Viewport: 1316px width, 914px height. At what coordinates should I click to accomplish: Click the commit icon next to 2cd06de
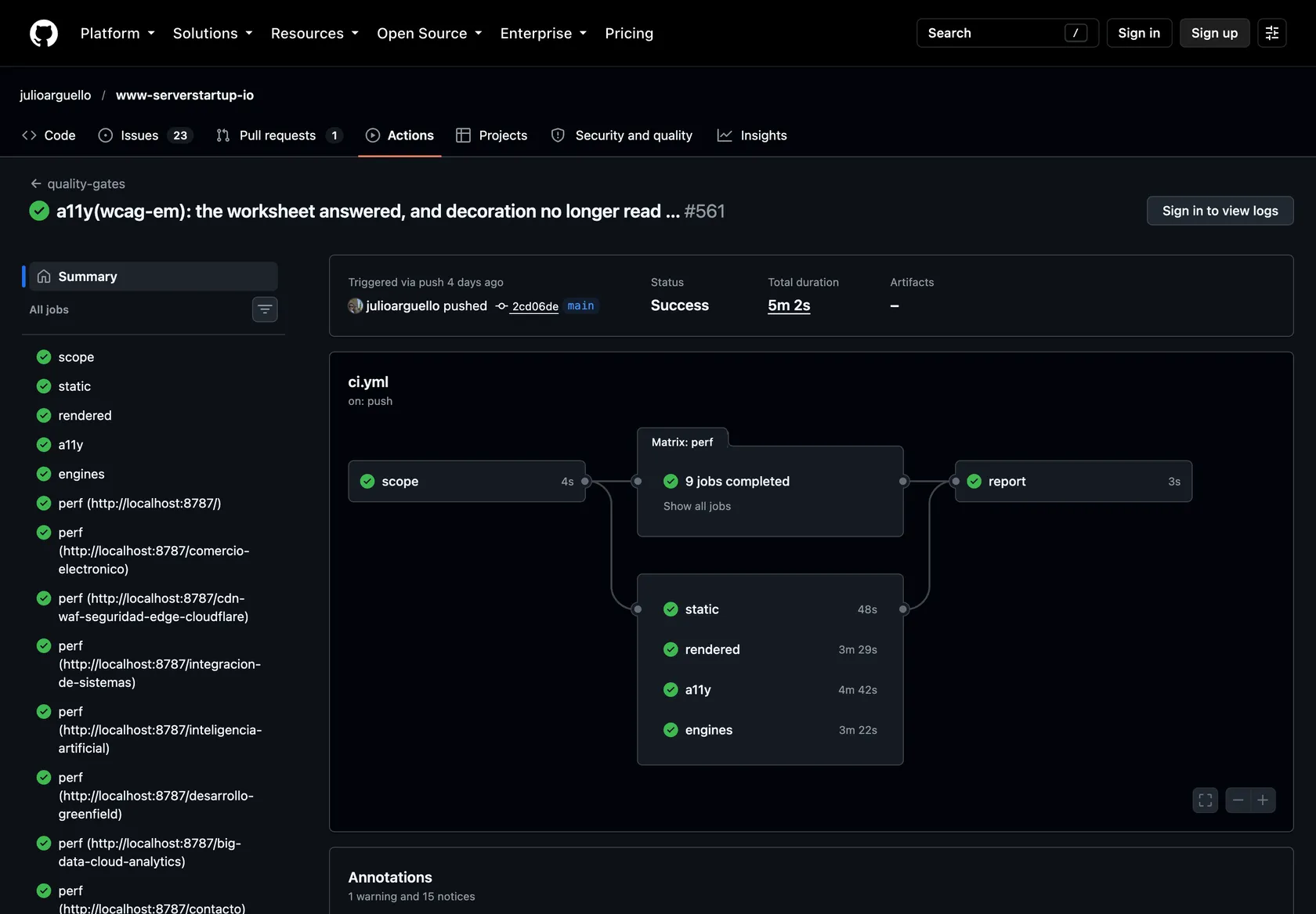coord(501,306)
